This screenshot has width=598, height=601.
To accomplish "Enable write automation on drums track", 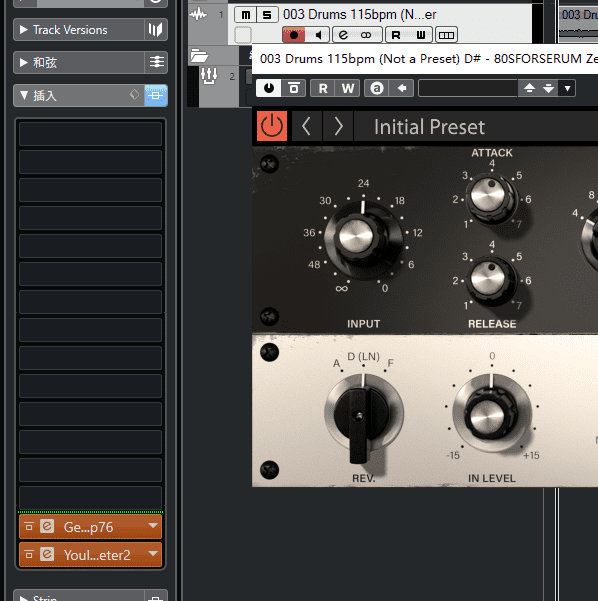I will click(x=421, y=35).
